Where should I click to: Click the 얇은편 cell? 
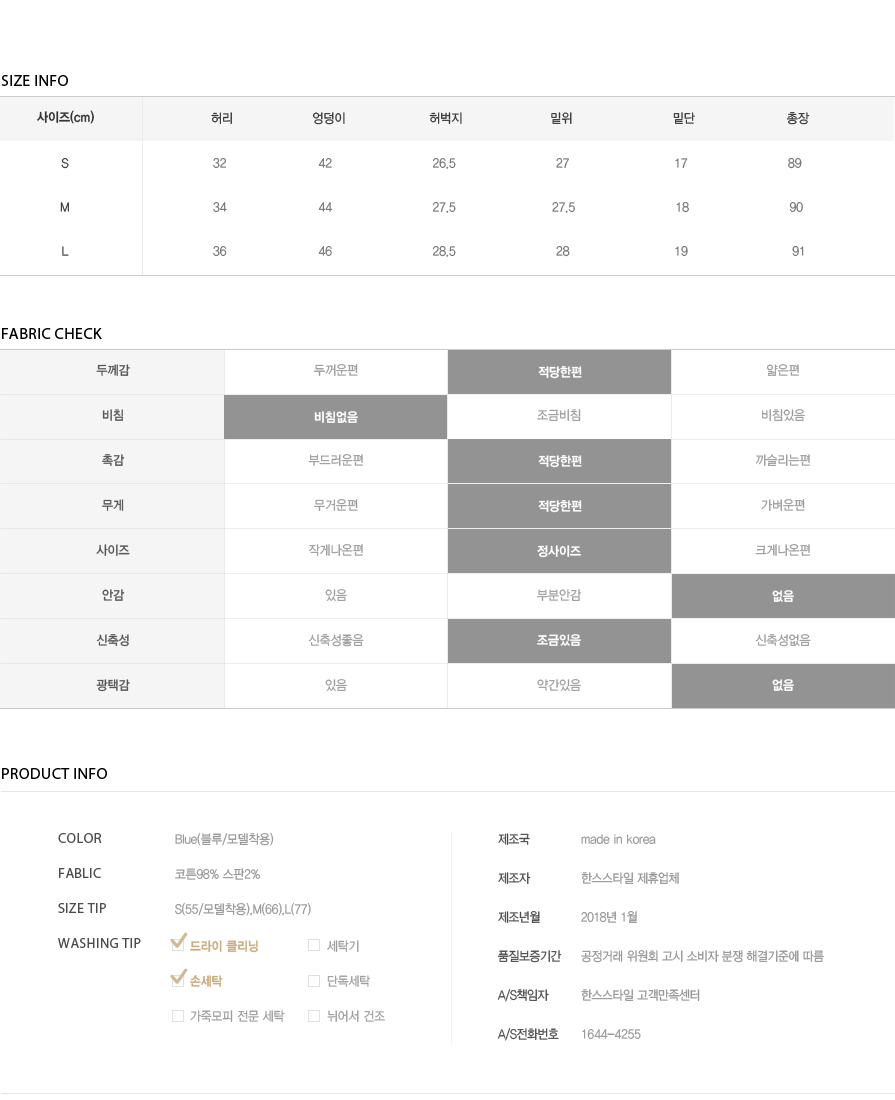tap(783, 370)
